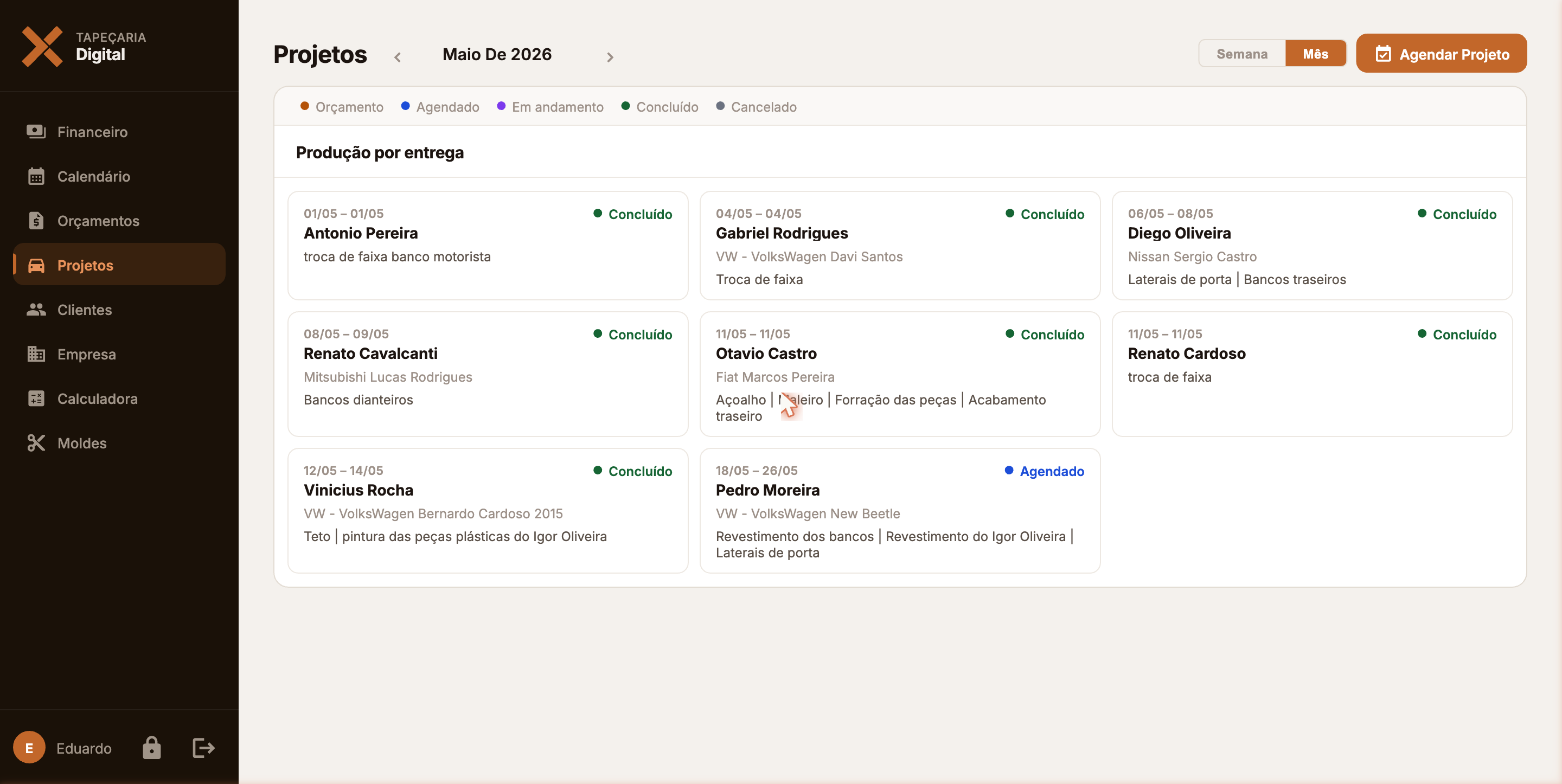Image resolution: width=1562 pixels, height=784 pixels.
Task: Open Clientes via its people icon
Action: pos(36,309)
